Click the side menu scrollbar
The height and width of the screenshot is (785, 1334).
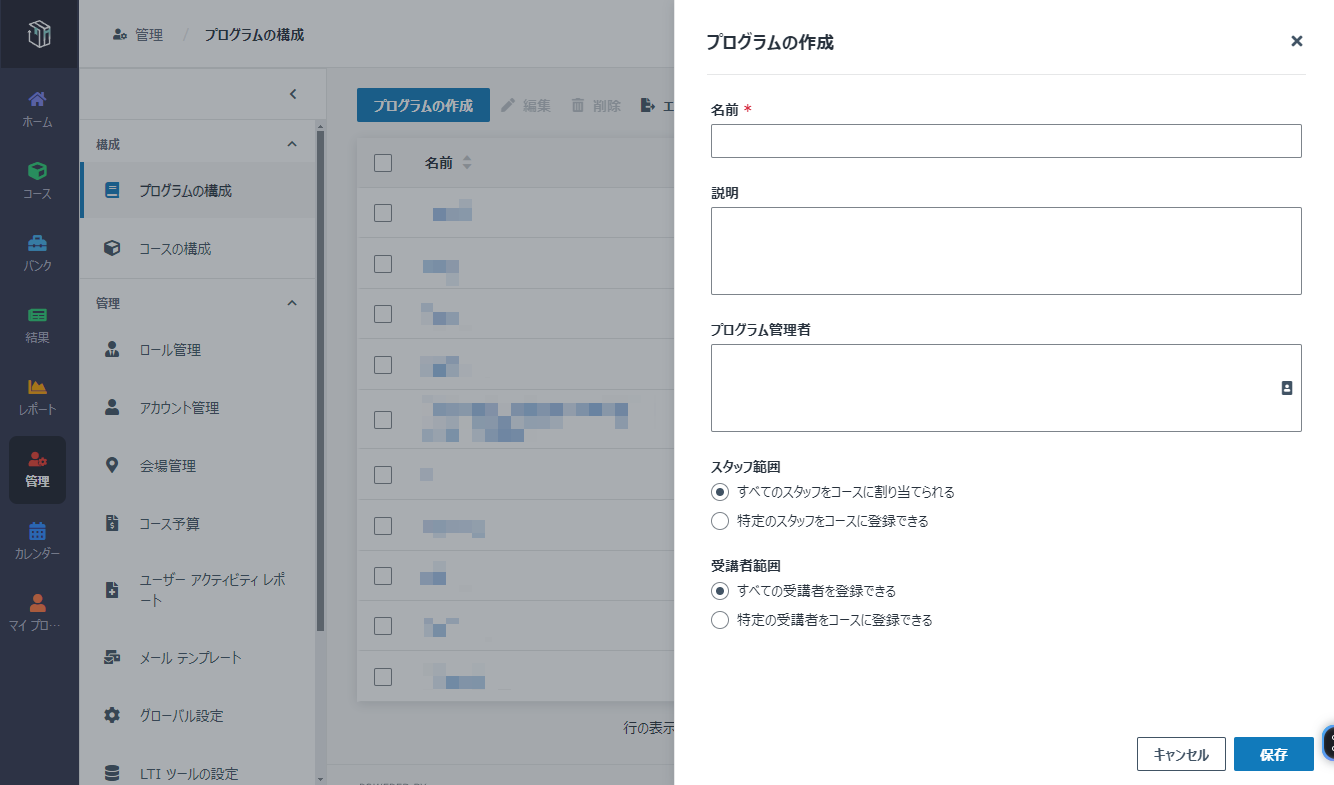(x=320, y=380)
